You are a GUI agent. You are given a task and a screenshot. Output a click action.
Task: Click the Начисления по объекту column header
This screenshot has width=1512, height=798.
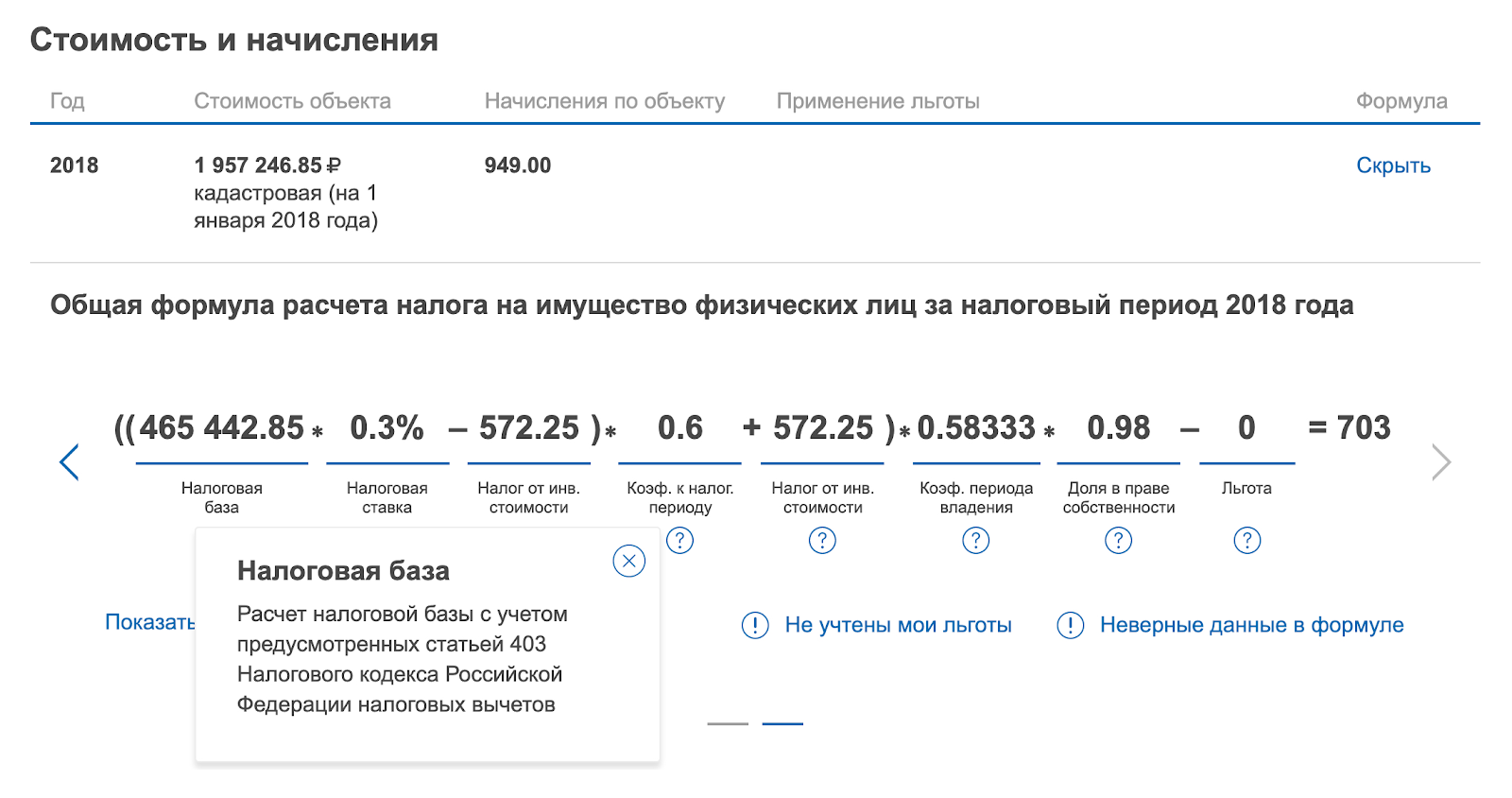coord(605,101)
